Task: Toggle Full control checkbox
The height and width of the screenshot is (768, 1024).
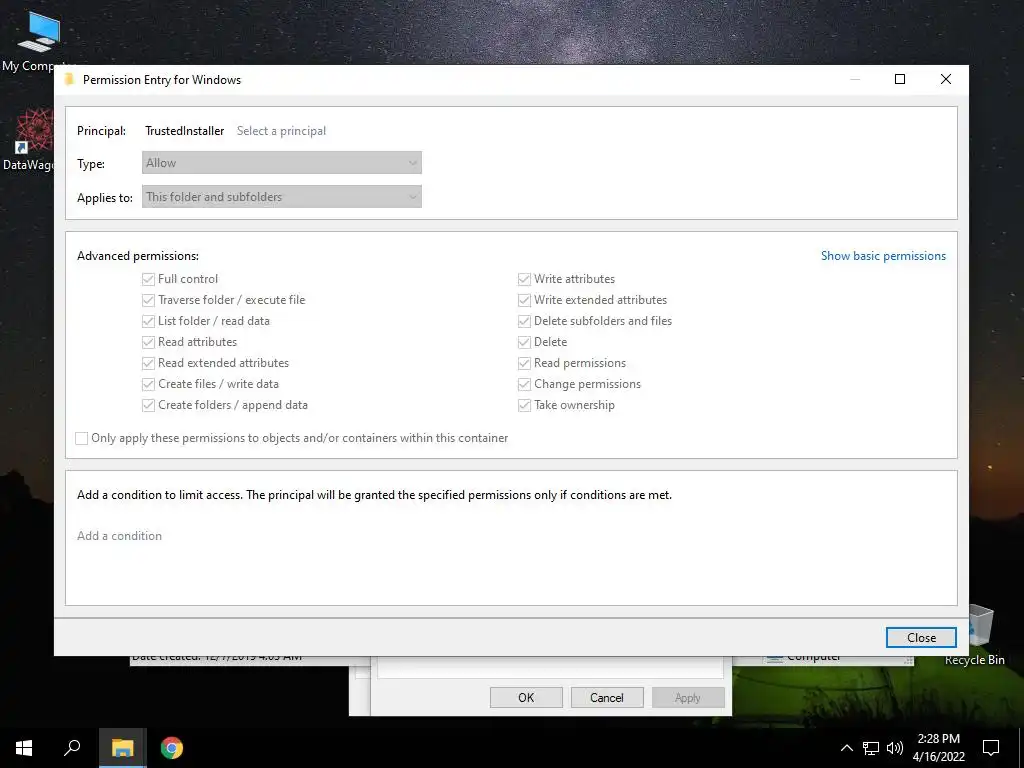Action: 148,280
